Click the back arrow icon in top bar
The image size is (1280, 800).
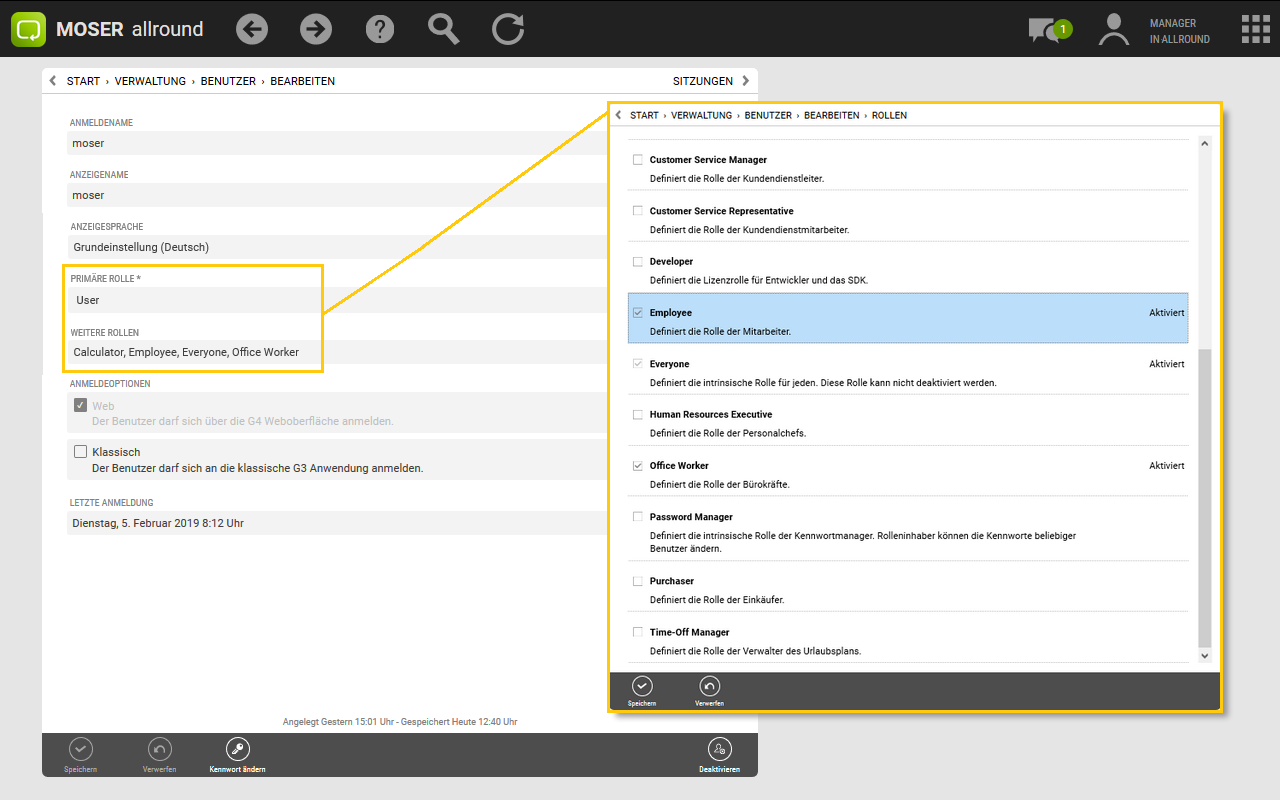[x=252, y=29]
